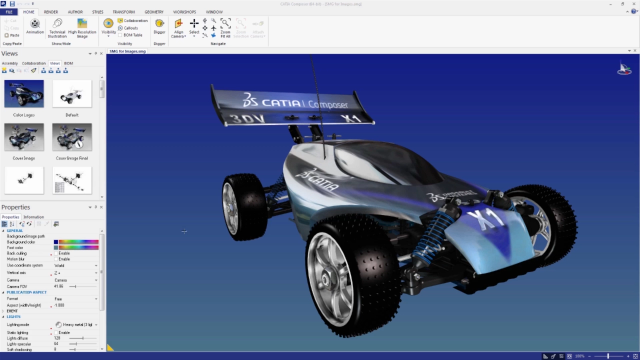Open the Information tab in Properties
The height and width of the screenshot is (360, 640).
pyautogui.click(x=33, y=217)
